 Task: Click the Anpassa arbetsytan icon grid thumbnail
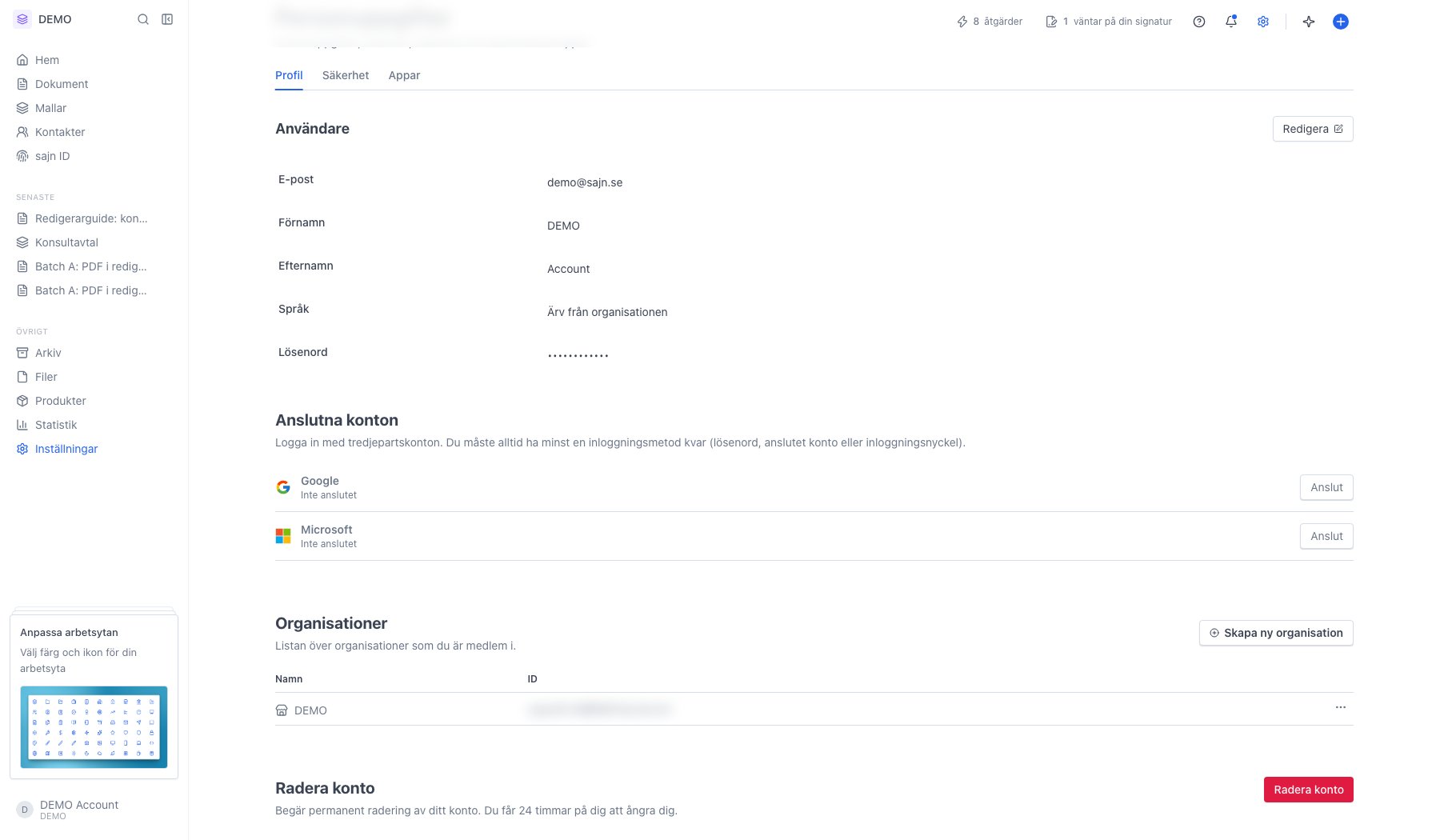tap(94, 727)
